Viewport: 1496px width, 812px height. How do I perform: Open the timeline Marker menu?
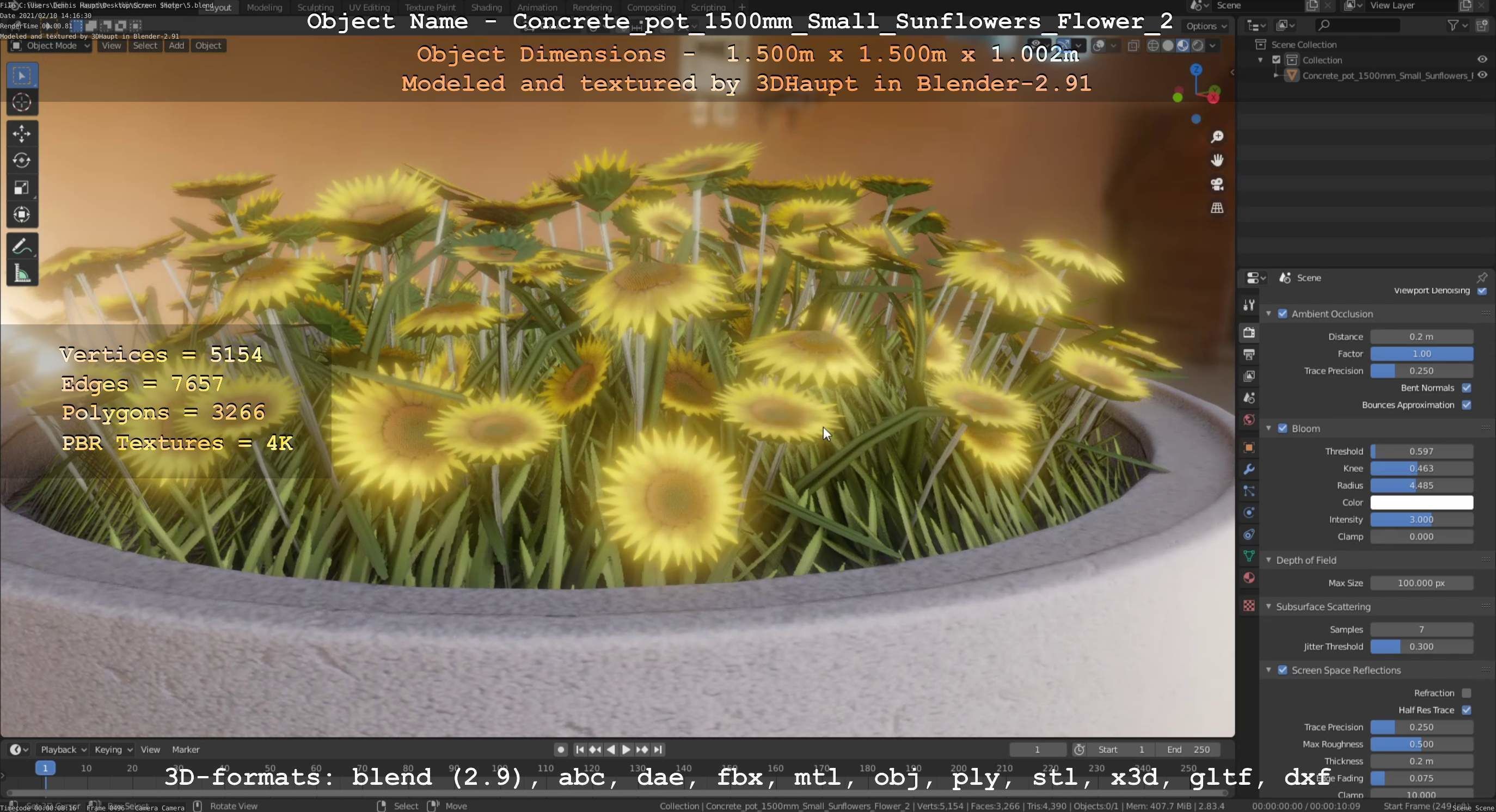[186, 750]
